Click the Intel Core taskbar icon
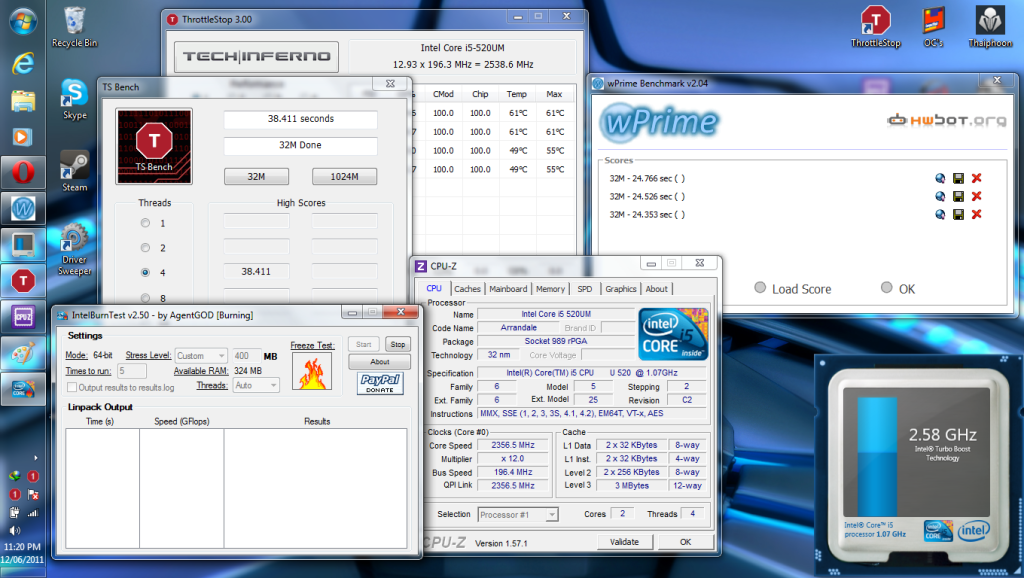1024x578 pixels. coord(23,389)
